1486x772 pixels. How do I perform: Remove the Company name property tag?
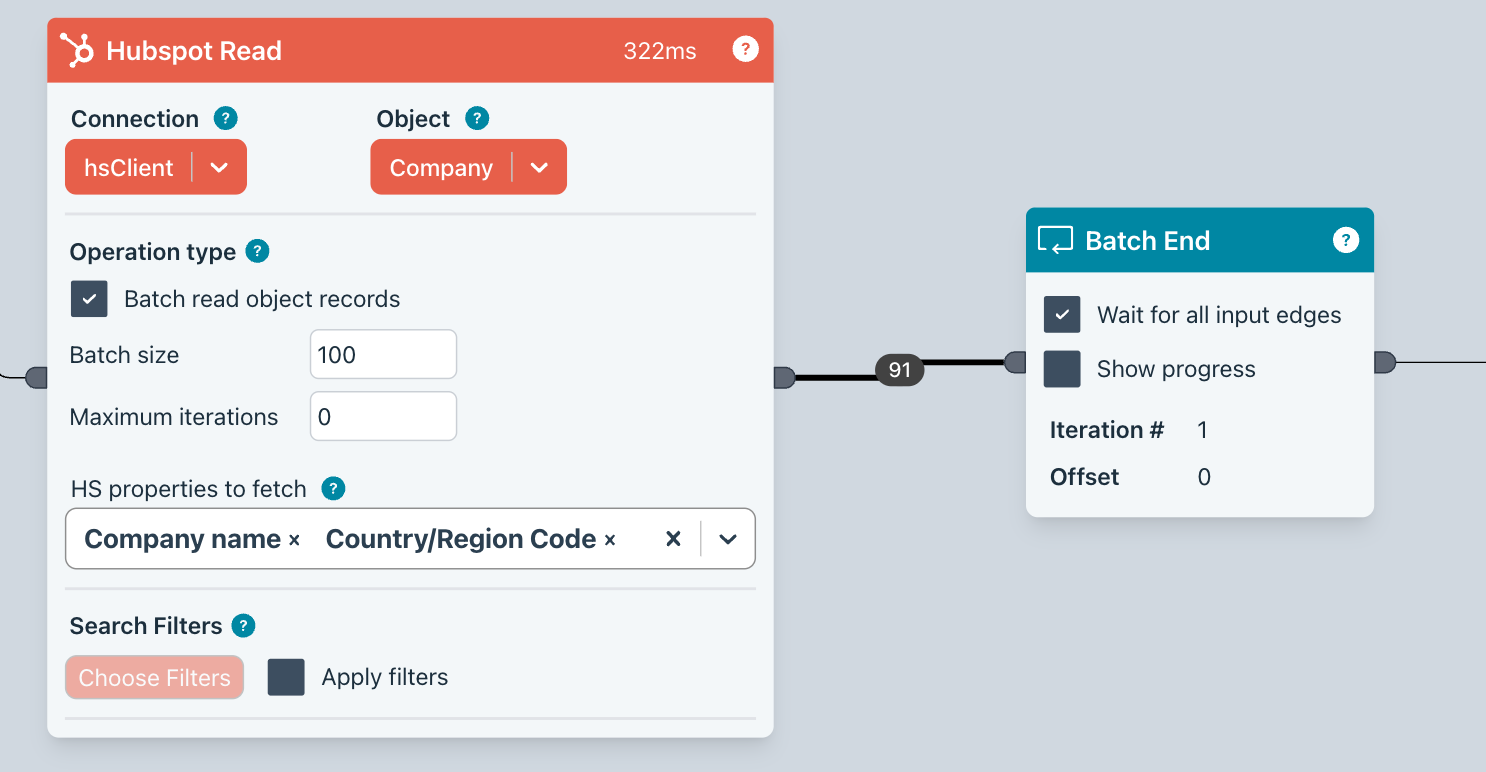click(294, 540)
